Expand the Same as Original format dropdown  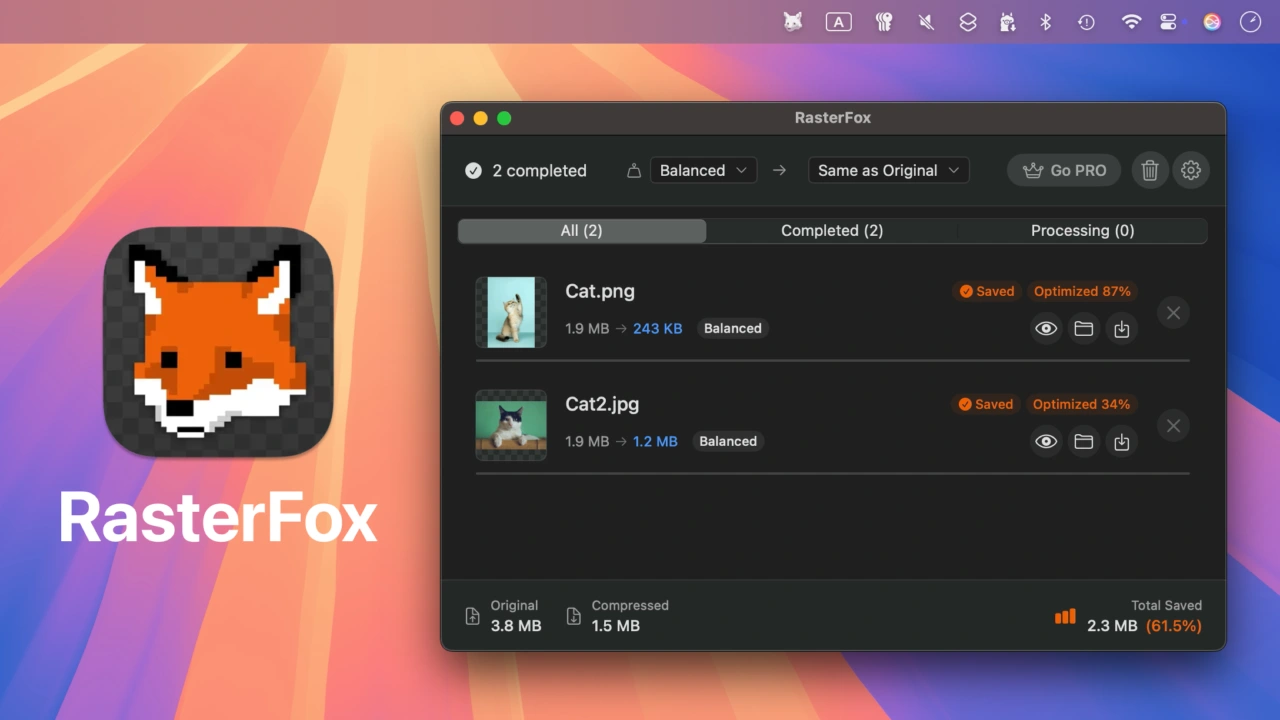click(x=888, y=171)
